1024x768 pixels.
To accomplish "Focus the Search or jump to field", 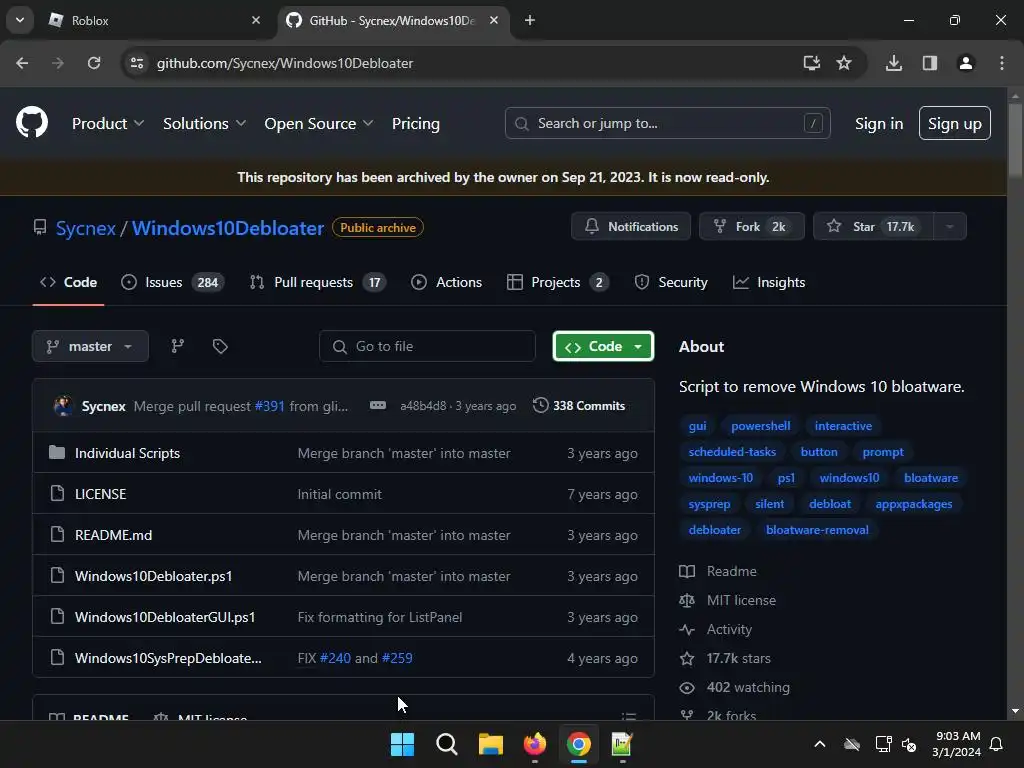I will (667, 123).
